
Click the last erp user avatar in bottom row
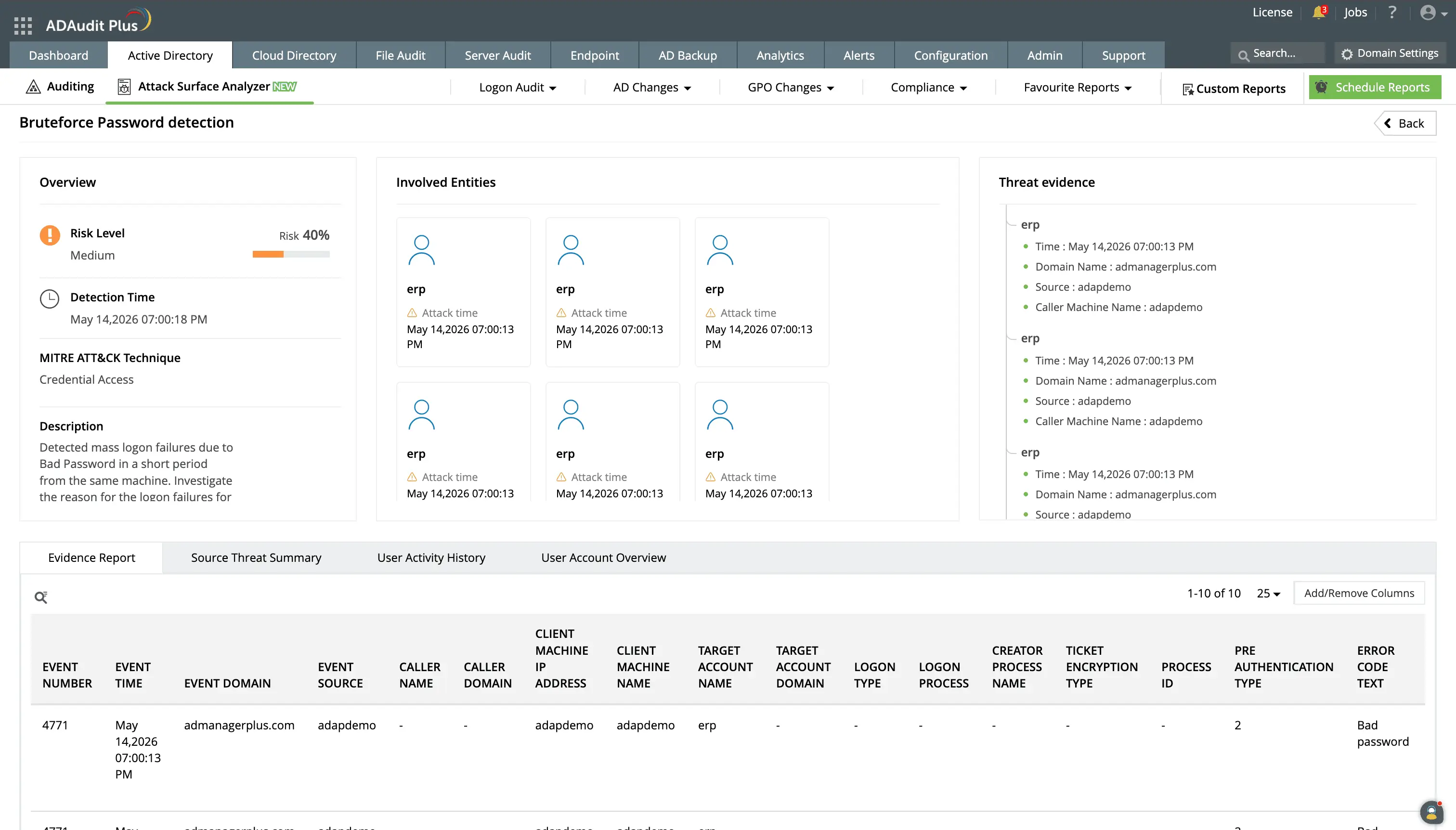[720, 415]
